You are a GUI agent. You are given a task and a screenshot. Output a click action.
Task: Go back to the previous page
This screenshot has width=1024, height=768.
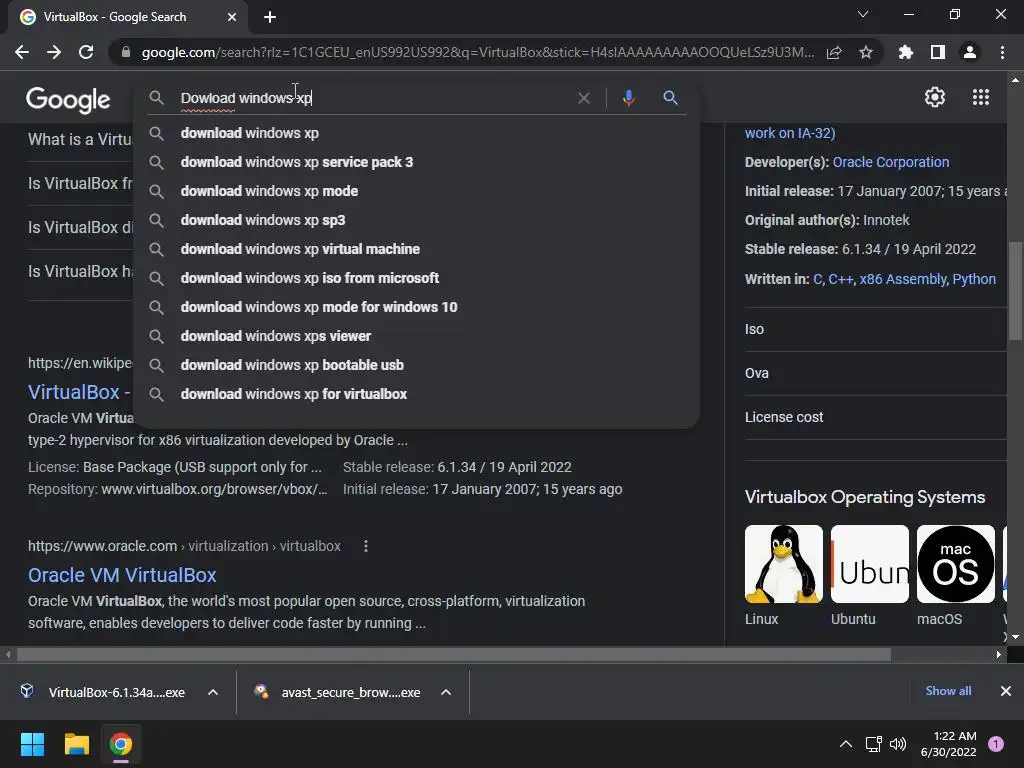click(22, 52)
